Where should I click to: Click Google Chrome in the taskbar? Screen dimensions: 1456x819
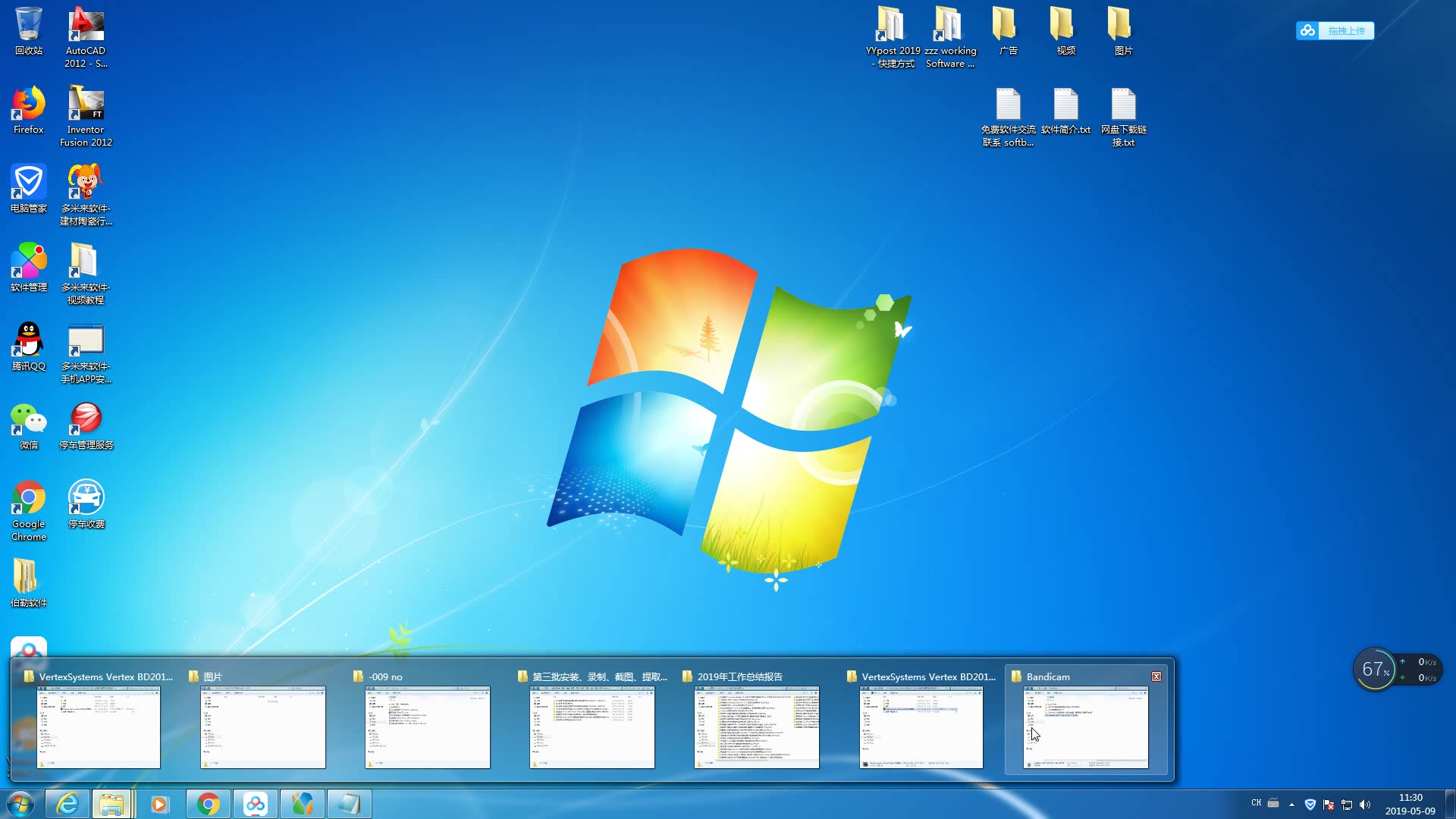(x=209, y=804)
